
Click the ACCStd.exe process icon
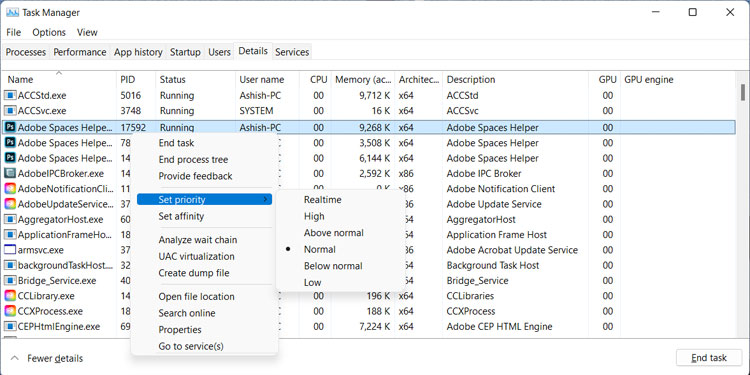(x=10, y=96)
